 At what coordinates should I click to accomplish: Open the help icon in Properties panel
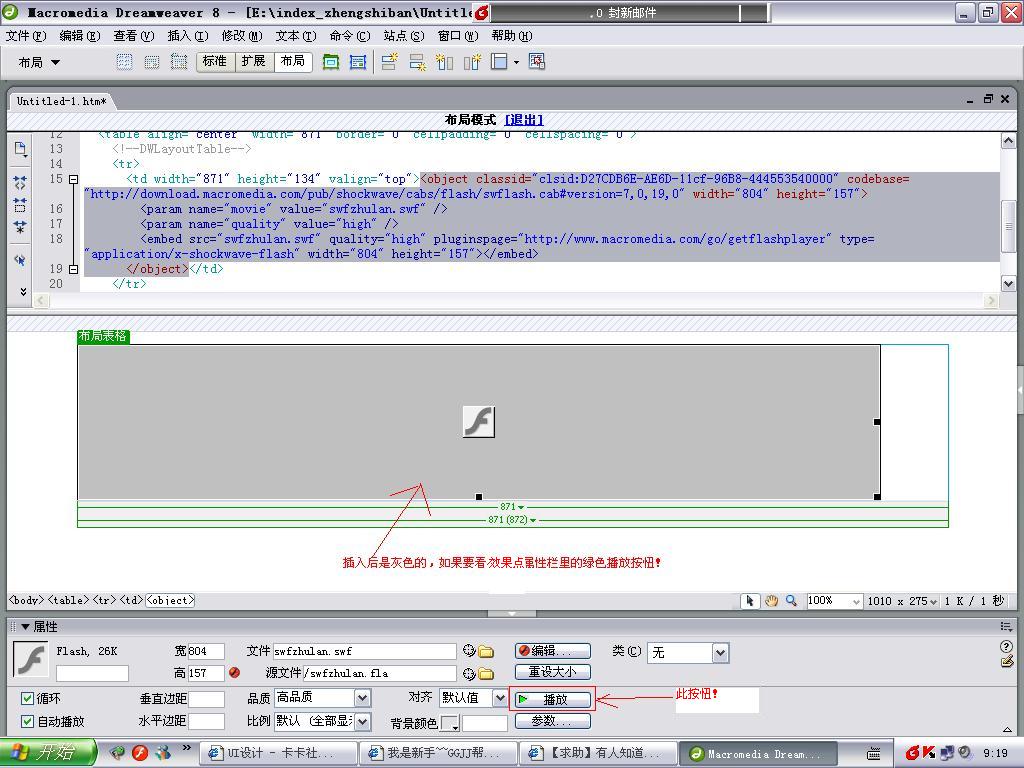1006,647
